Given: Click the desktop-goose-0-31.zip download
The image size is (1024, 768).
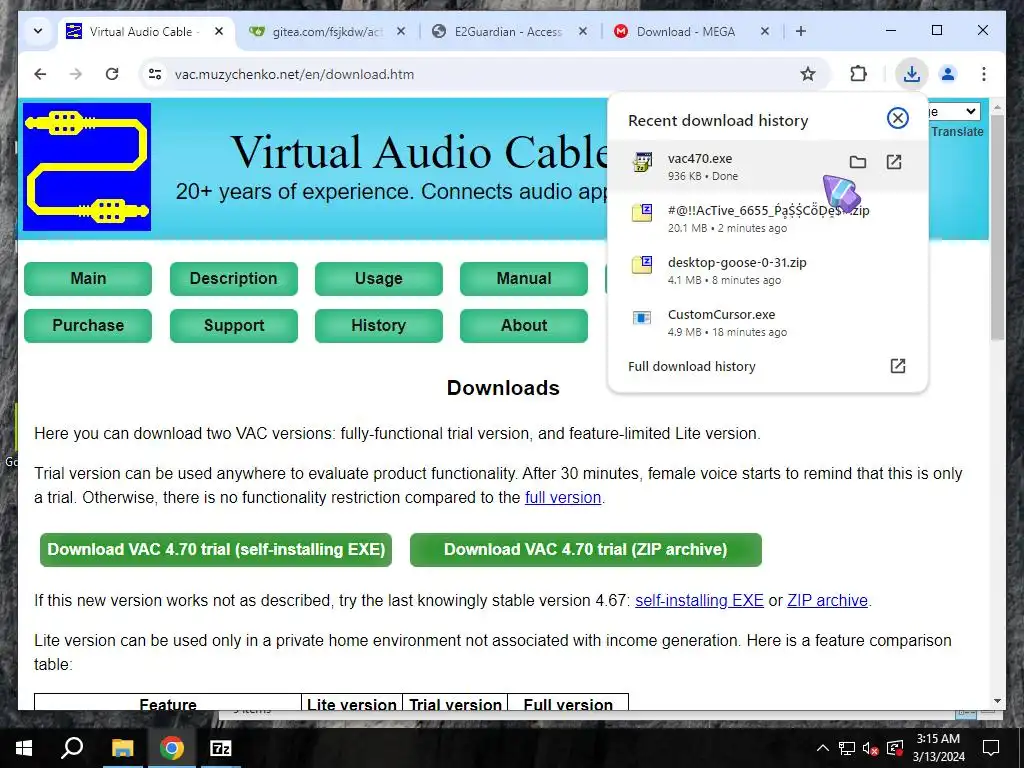Looking at the screenshot, I should 767,270.
